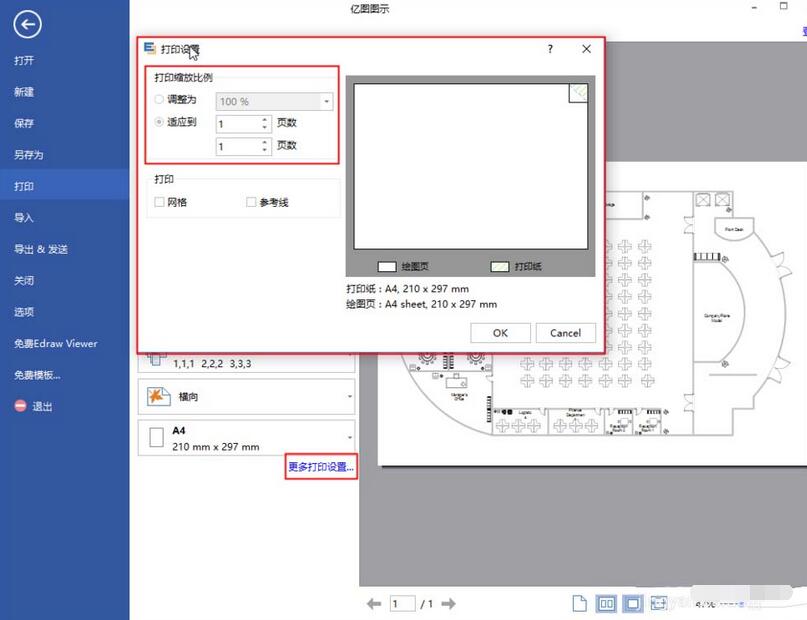The width and height of the screenshot is (807, 620).
Task: Enable the 网格 checkbox
Action: 160,202
